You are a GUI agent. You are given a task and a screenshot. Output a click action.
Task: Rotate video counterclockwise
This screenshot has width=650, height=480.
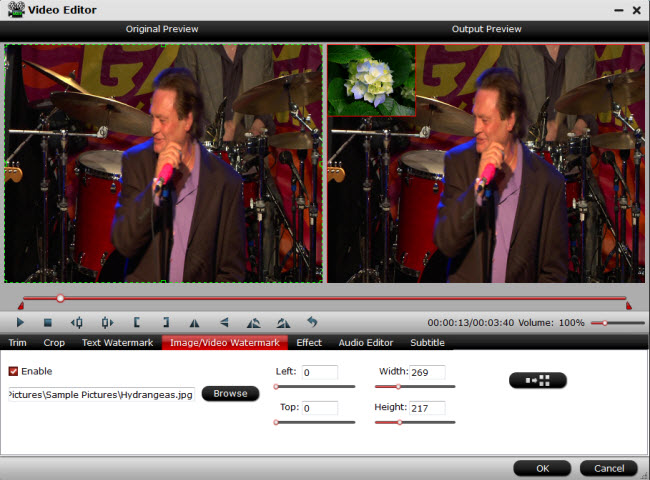pyautogui.click(x=254, y=322)
